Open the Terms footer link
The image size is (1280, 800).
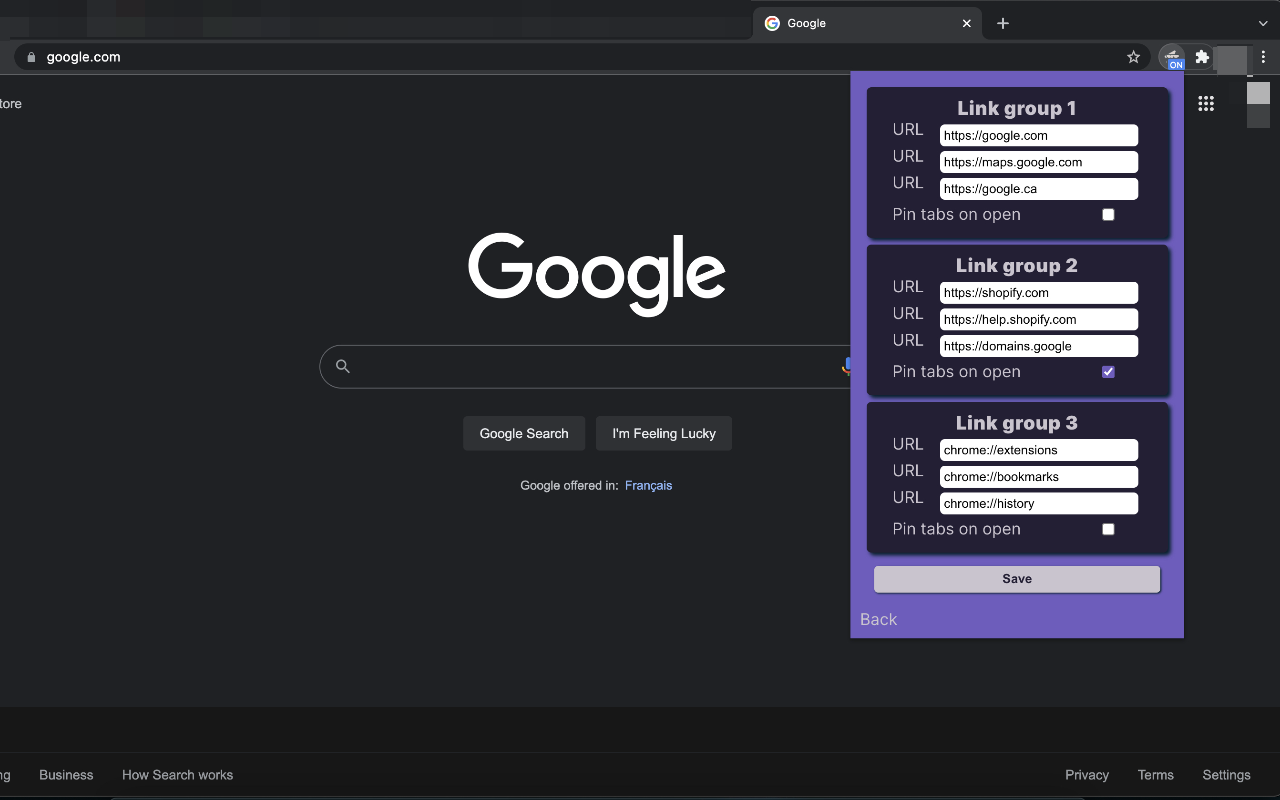point(1155,775)
